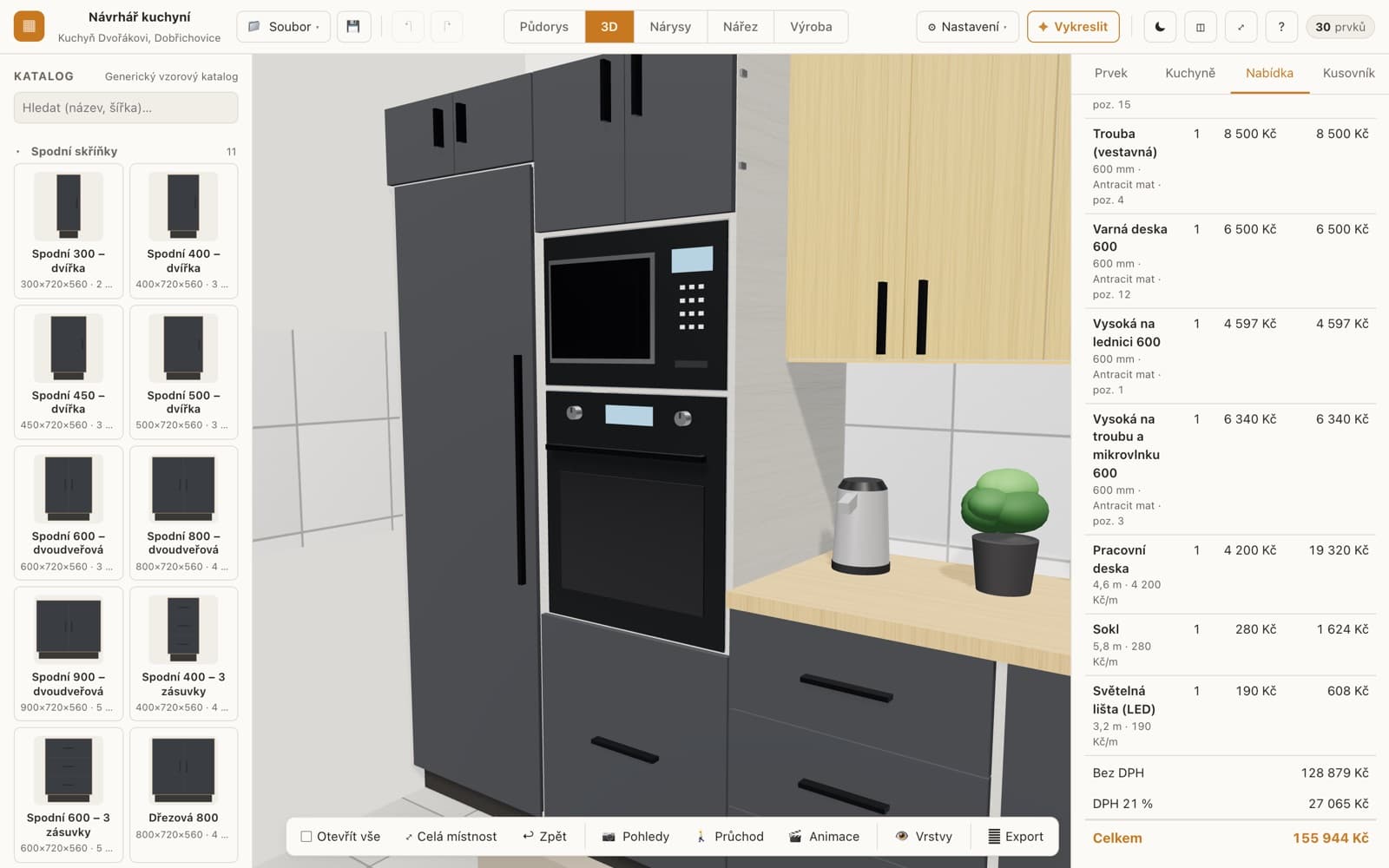Select Spodní 400 – dvířka cabinet thumbnail
The image size is (1389, 868).
point(183,230)
